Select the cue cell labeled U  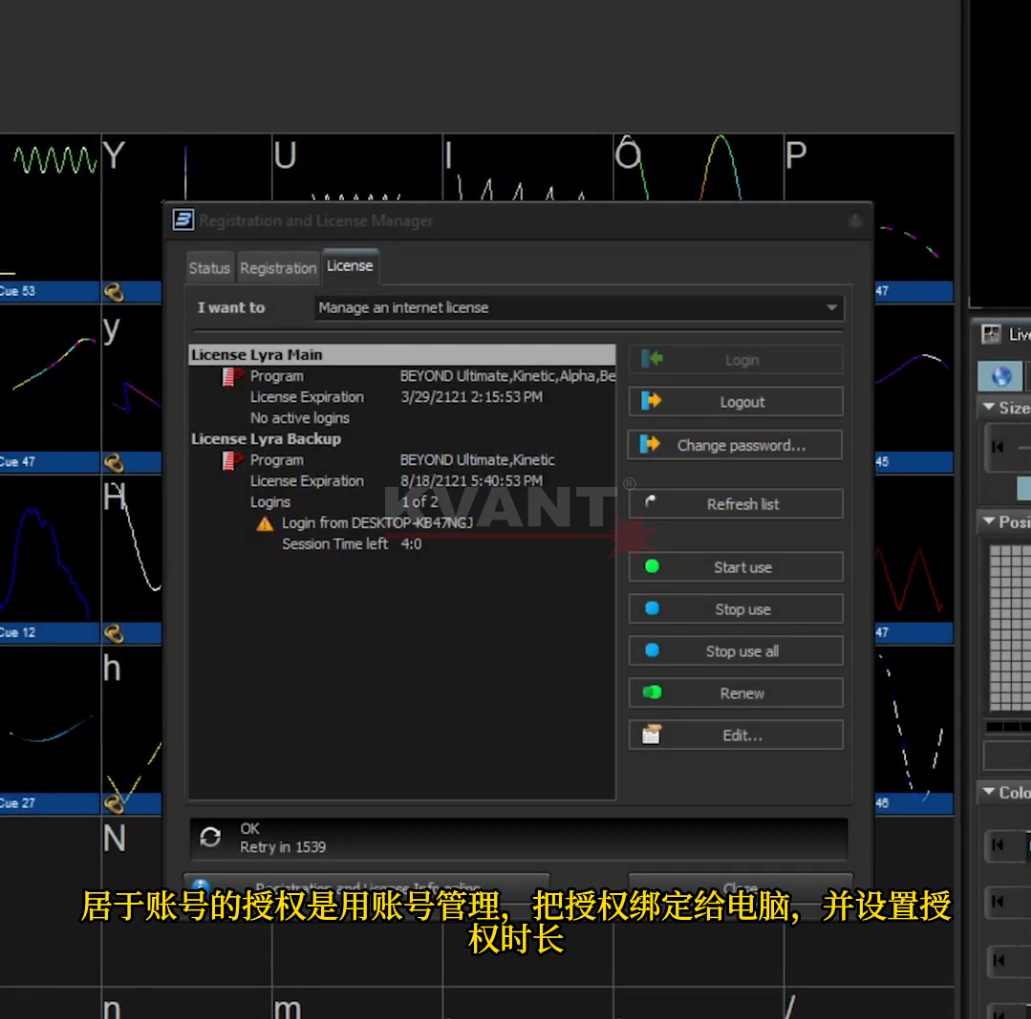point(357,168)
